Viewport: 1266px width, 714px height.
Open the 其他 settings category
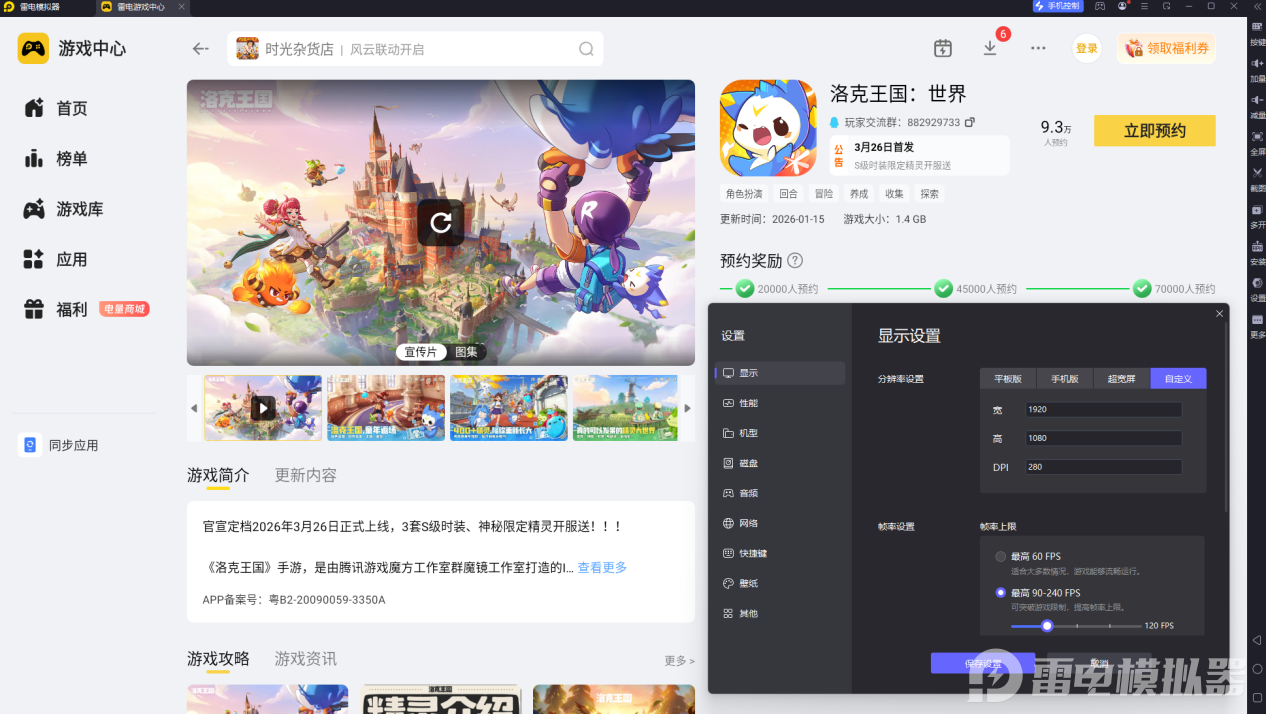pos(780,613)
